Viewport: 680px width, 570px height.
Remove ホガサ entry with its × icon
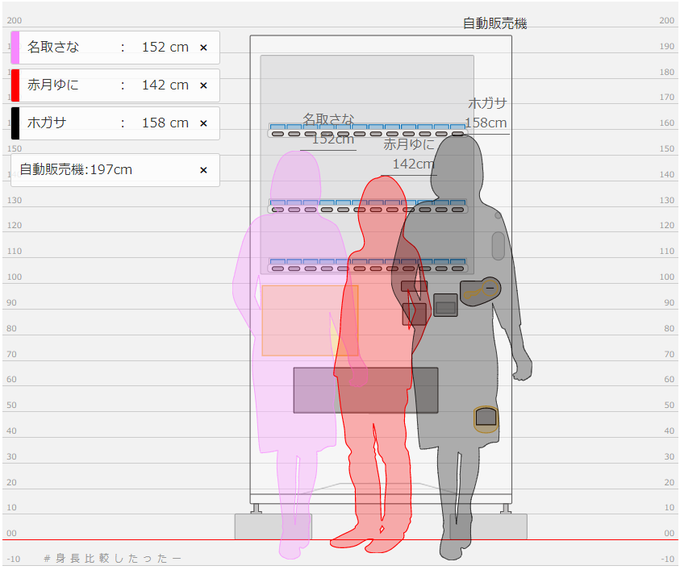click(203, 123)
